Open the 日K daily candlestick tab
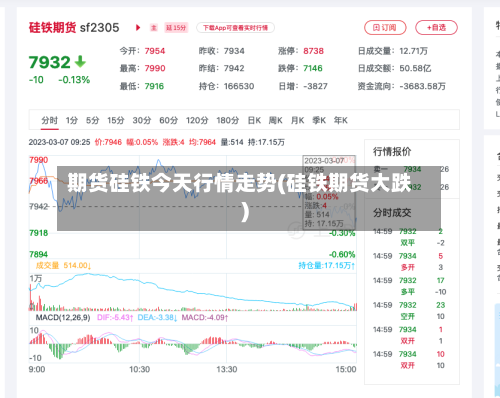This screenshot has height=398, width=500. point(254,120)
